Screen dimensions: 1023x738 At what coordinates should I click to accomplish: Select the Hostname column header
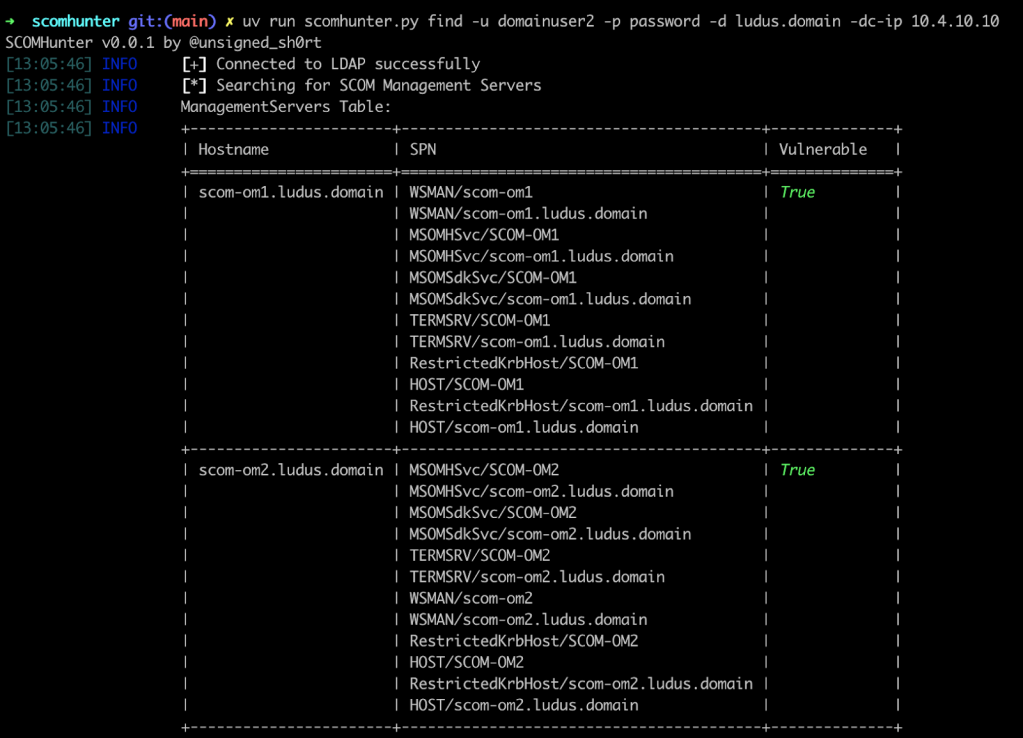(234, 149)
